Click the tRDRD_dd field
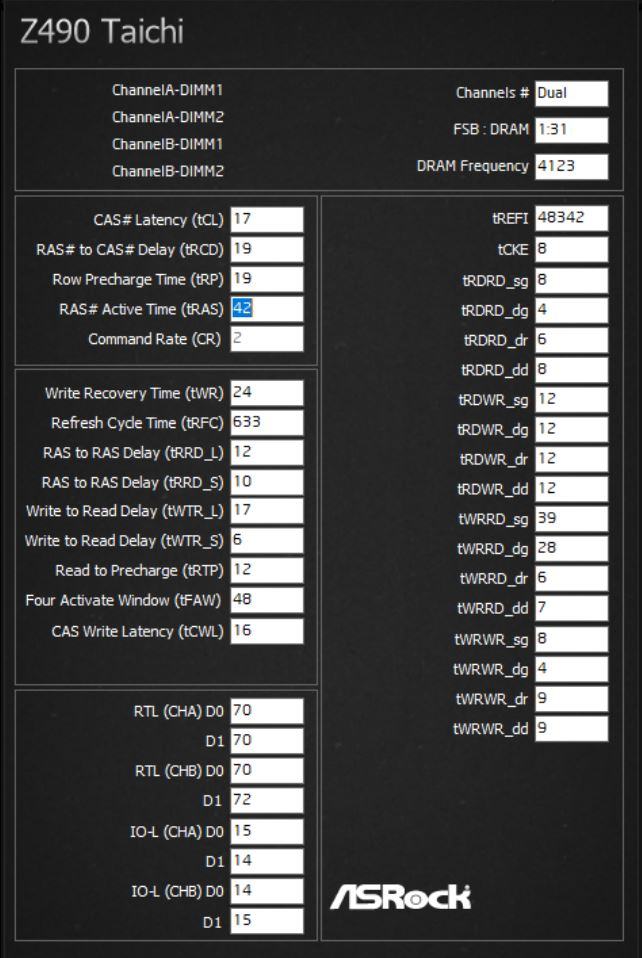Viewport: 642px width, 958px height. point(572,370)
